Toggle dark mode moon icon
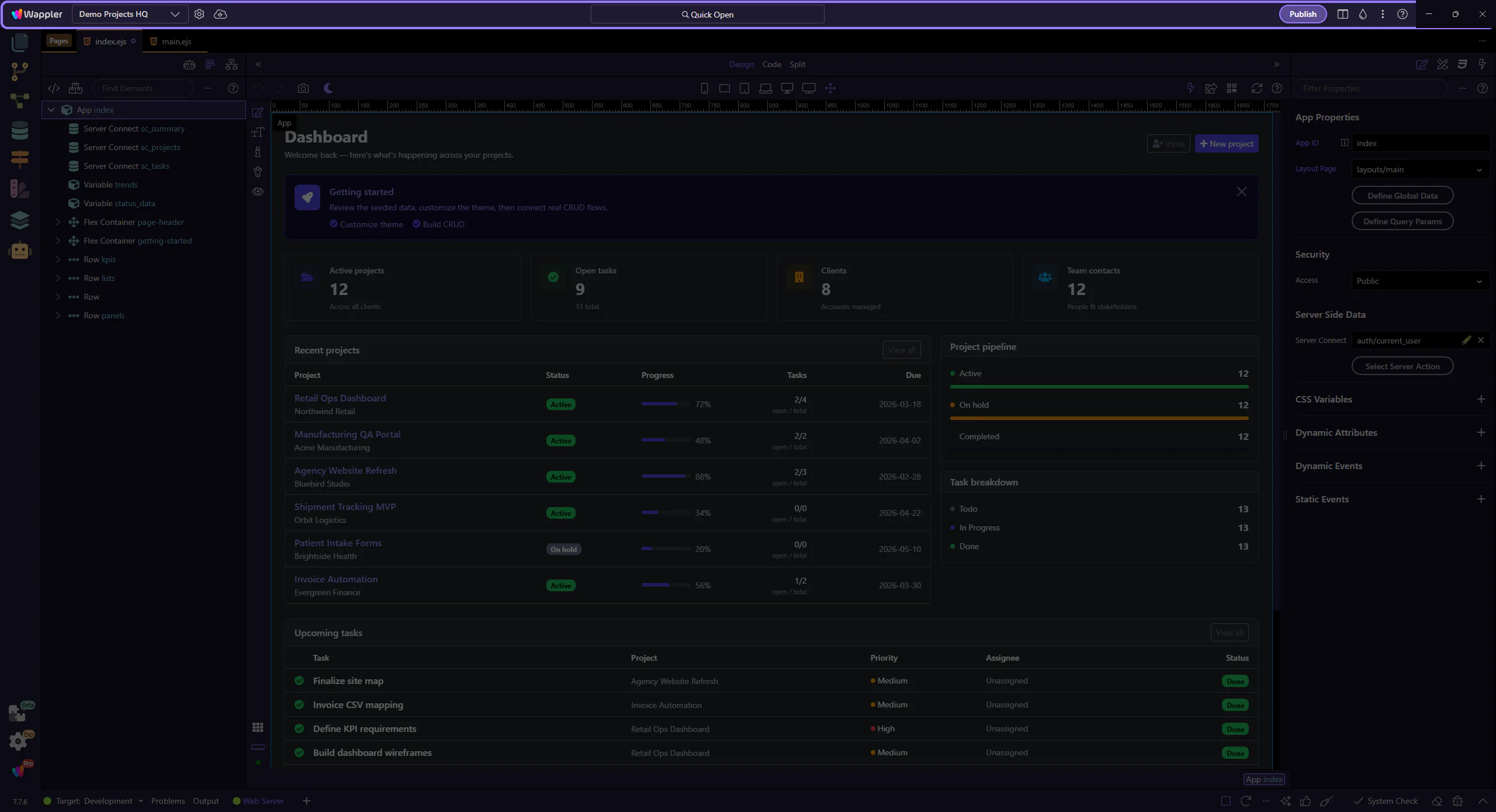 [328, 88]
